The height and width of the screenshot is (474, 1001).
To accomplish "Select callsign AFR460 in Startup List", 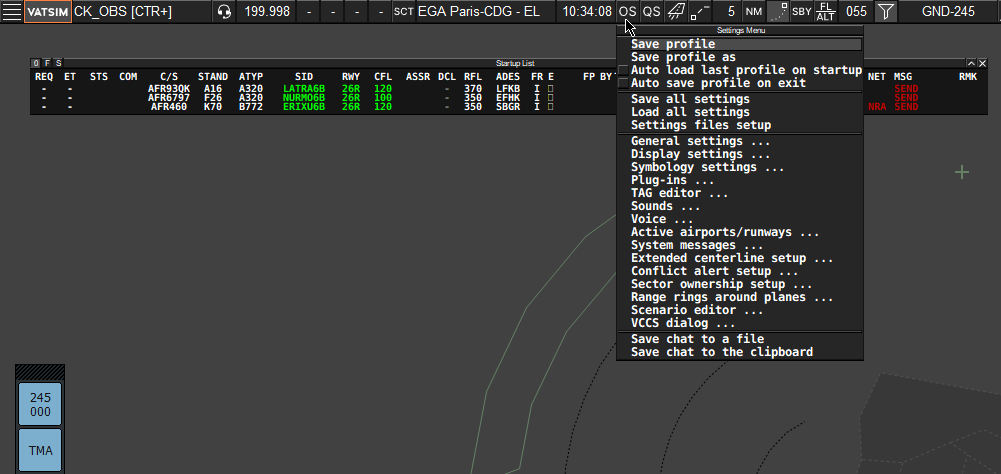I will click(169, 107).
